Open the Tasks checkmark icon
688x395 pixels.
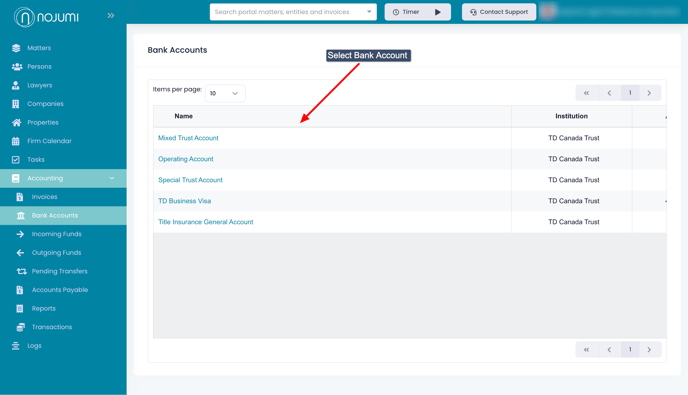pos(16,160)
